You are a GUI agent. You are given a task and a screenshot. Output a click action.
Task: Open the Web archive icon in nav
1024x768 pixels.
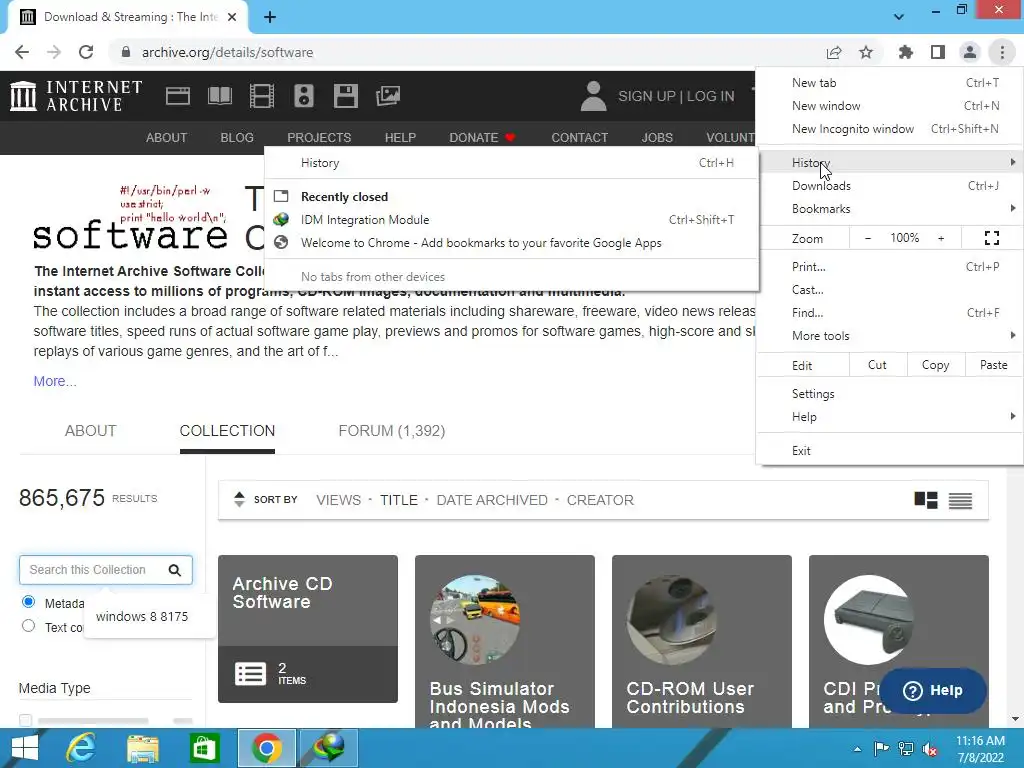coord(178,96)
